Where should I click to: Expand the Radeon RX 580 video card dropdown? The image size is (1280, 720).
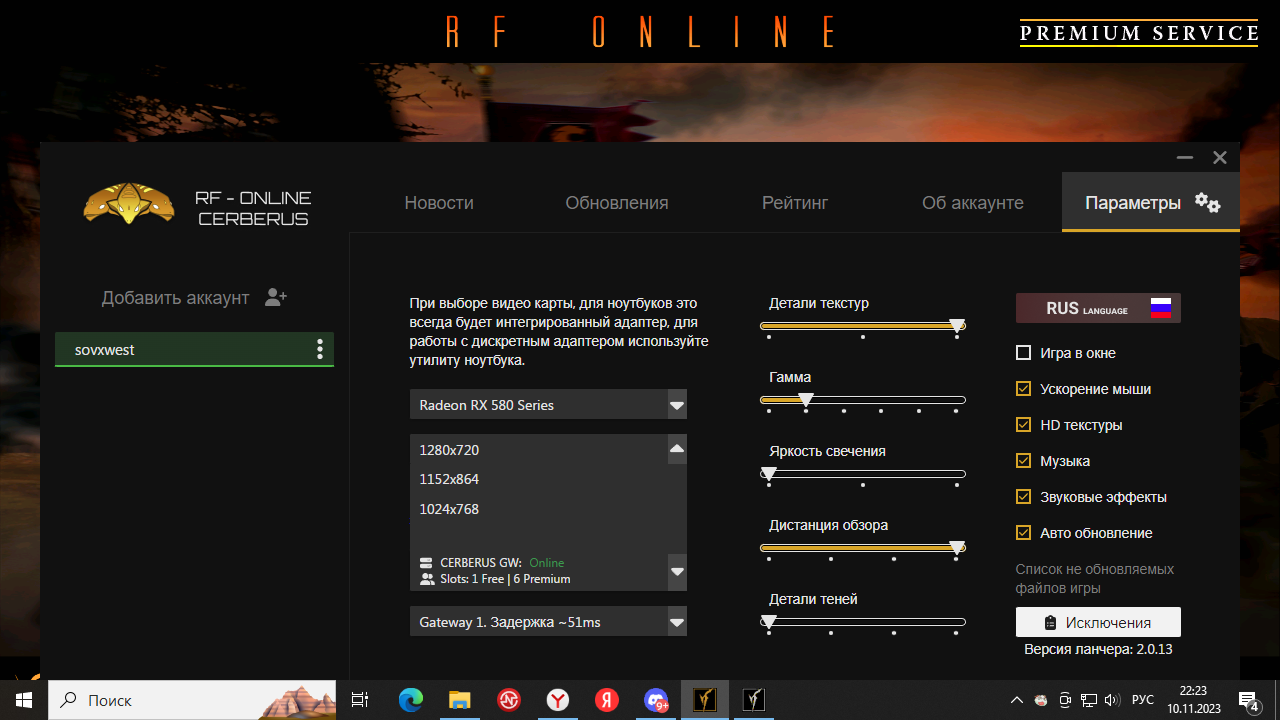(x=677, y=405)
